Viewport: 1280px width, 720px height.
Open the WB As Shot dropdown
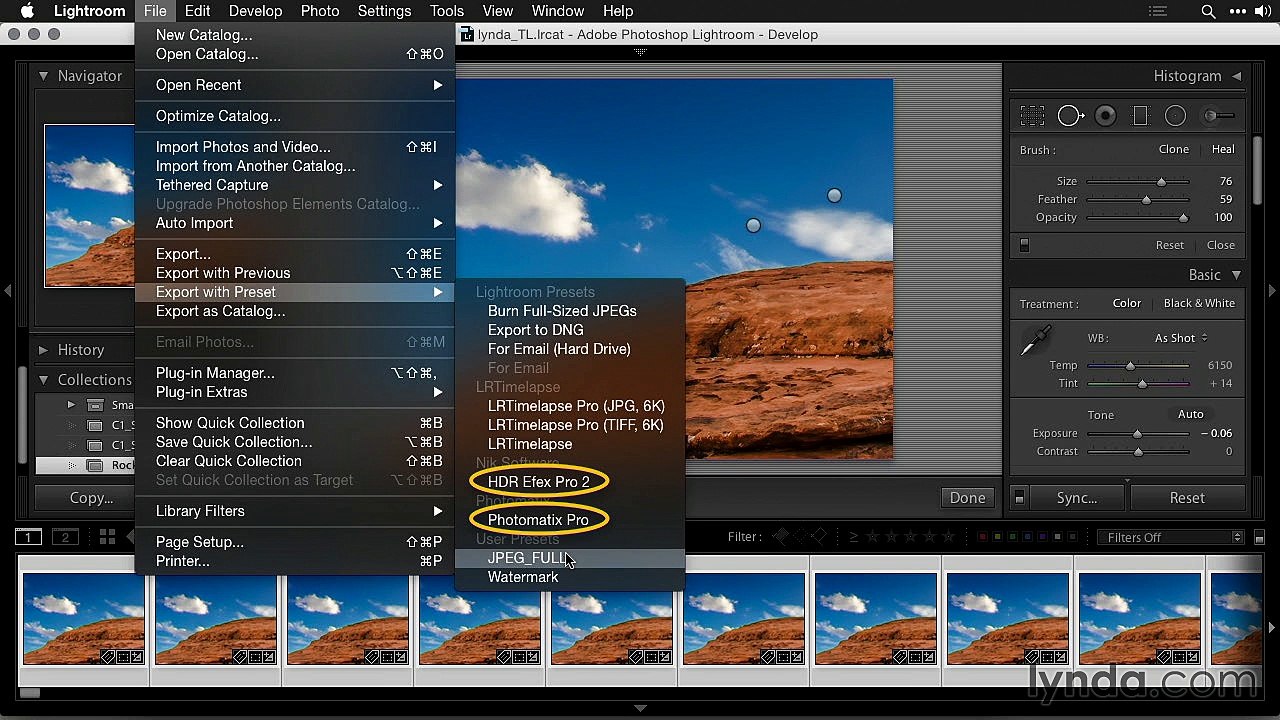pyautogui.click(x=1181, y=338)
